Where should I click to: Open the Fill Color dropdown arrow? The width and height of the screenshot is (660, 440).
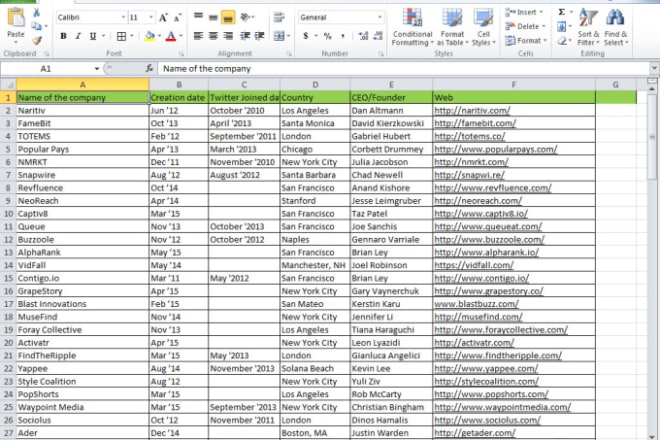point(160,36)
